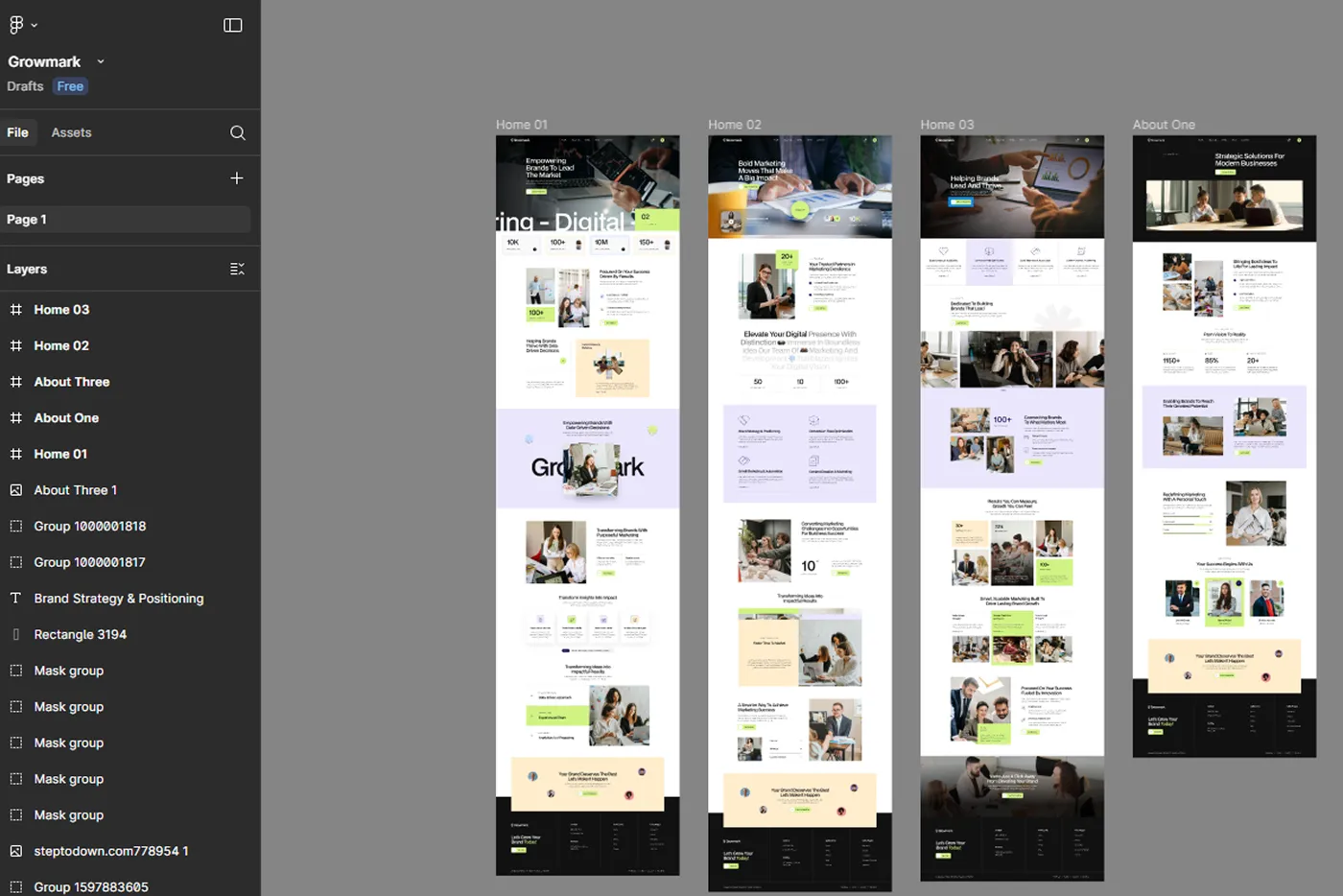Click the mask icon beside the first Mask group
Image resolution: width=1343 pixels, height=896 pixels.
(15, 670)
